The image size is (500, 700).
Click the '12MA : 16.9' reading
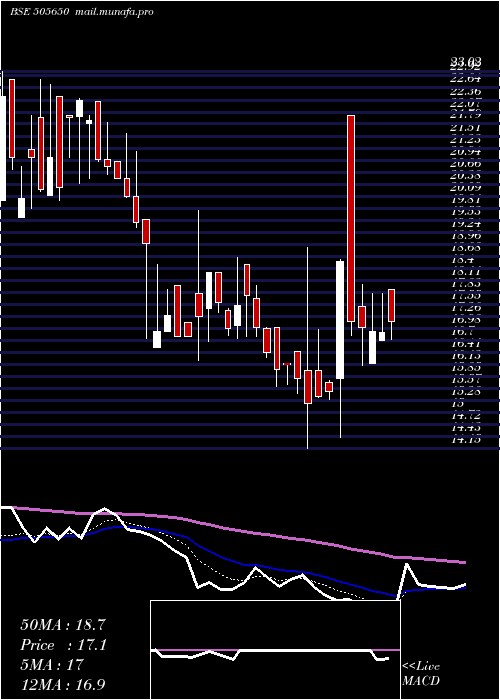[63, 684]
